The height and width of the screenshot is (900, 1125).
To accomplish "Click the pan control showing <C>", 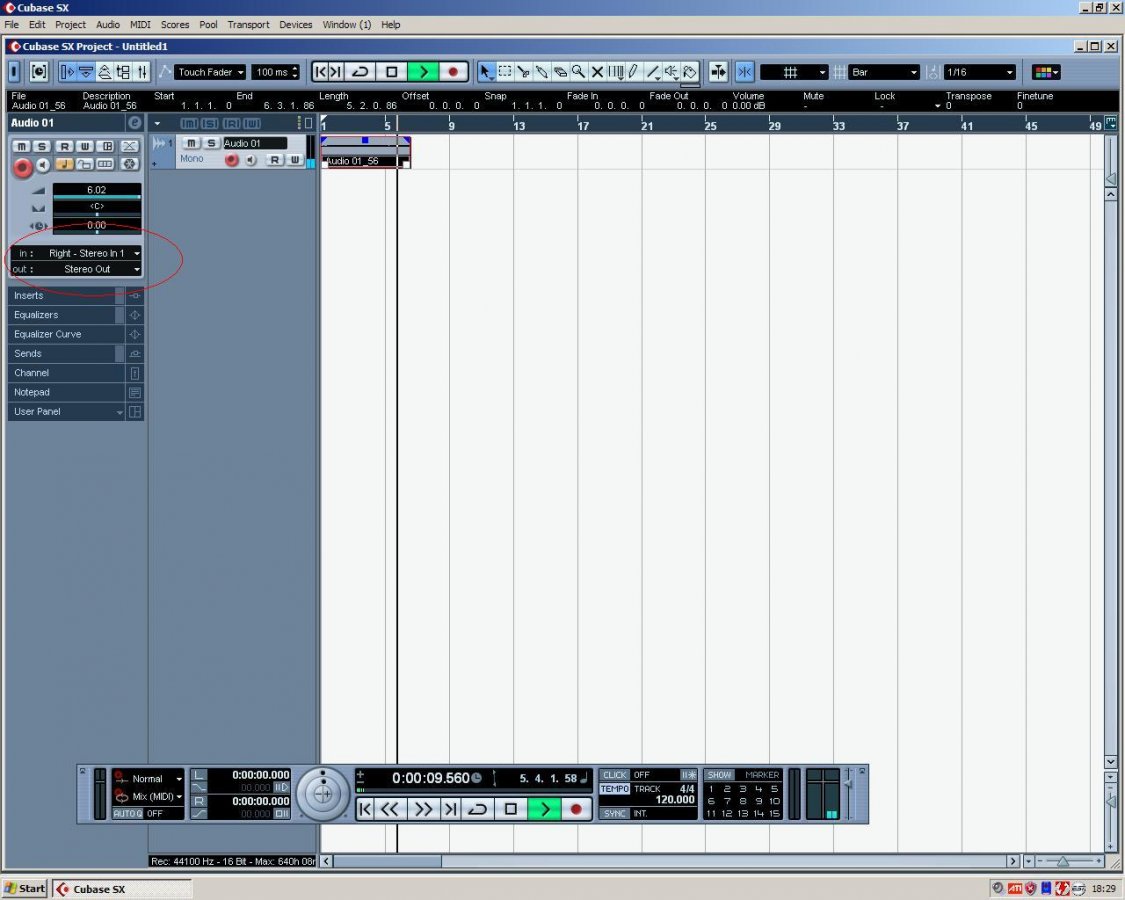I will pos(96,207).
